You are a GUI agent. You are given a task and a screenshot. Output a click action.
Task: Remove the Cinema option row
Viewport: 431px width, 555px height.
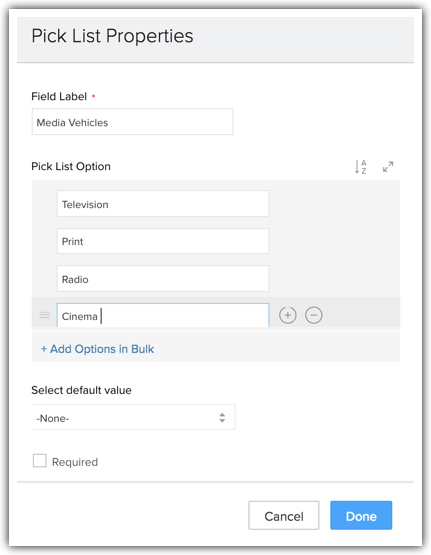(x=314, y=315)
